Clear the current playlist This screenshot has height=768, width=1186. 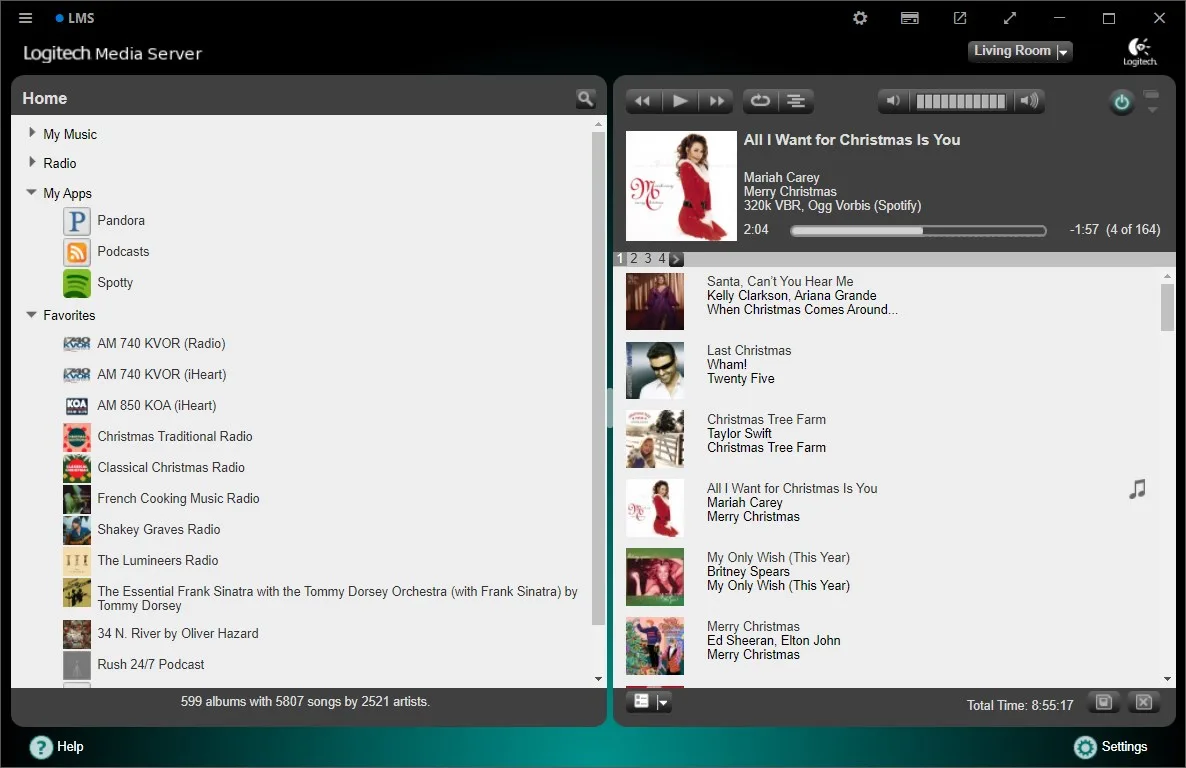pos(1144,703)
